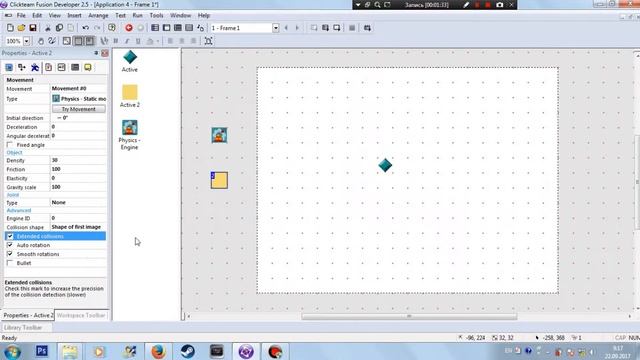Enable the Bullet checkbox

pos(10,263)
